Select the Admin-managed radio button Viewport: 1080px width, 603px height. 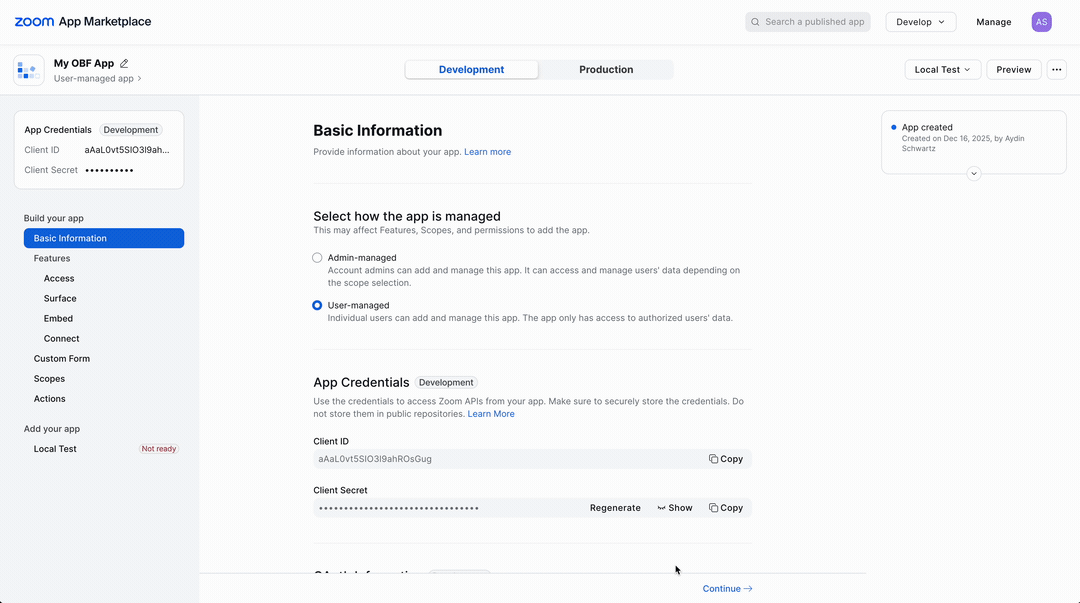click(317, 257)
